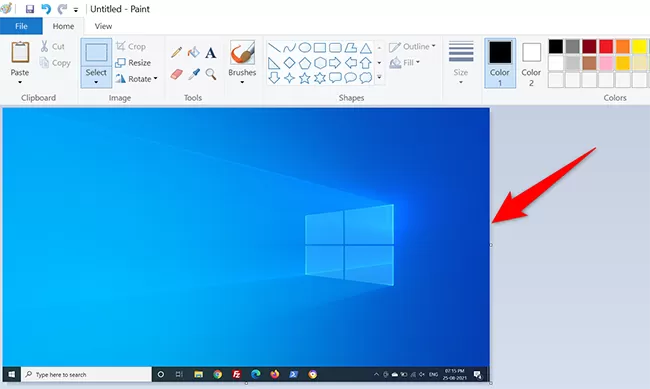Toggle Color 2 as active color

click(x=531, y=63)
